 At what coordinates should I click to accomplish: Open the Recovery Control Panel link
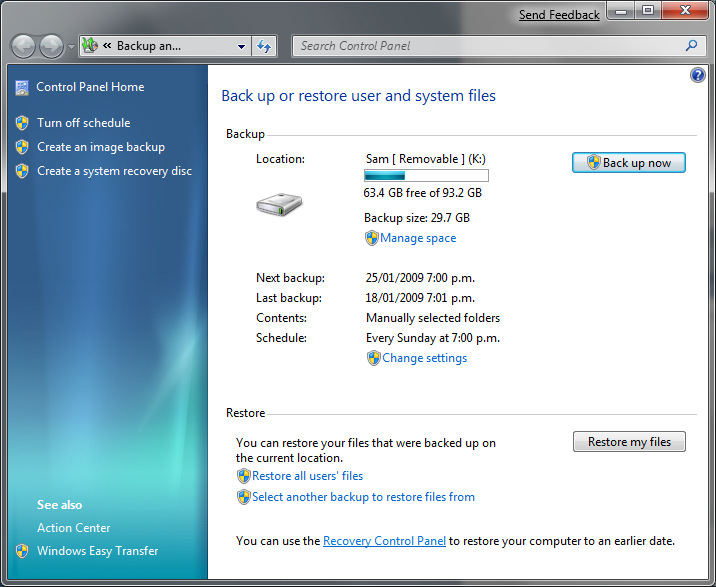[384, 541]
